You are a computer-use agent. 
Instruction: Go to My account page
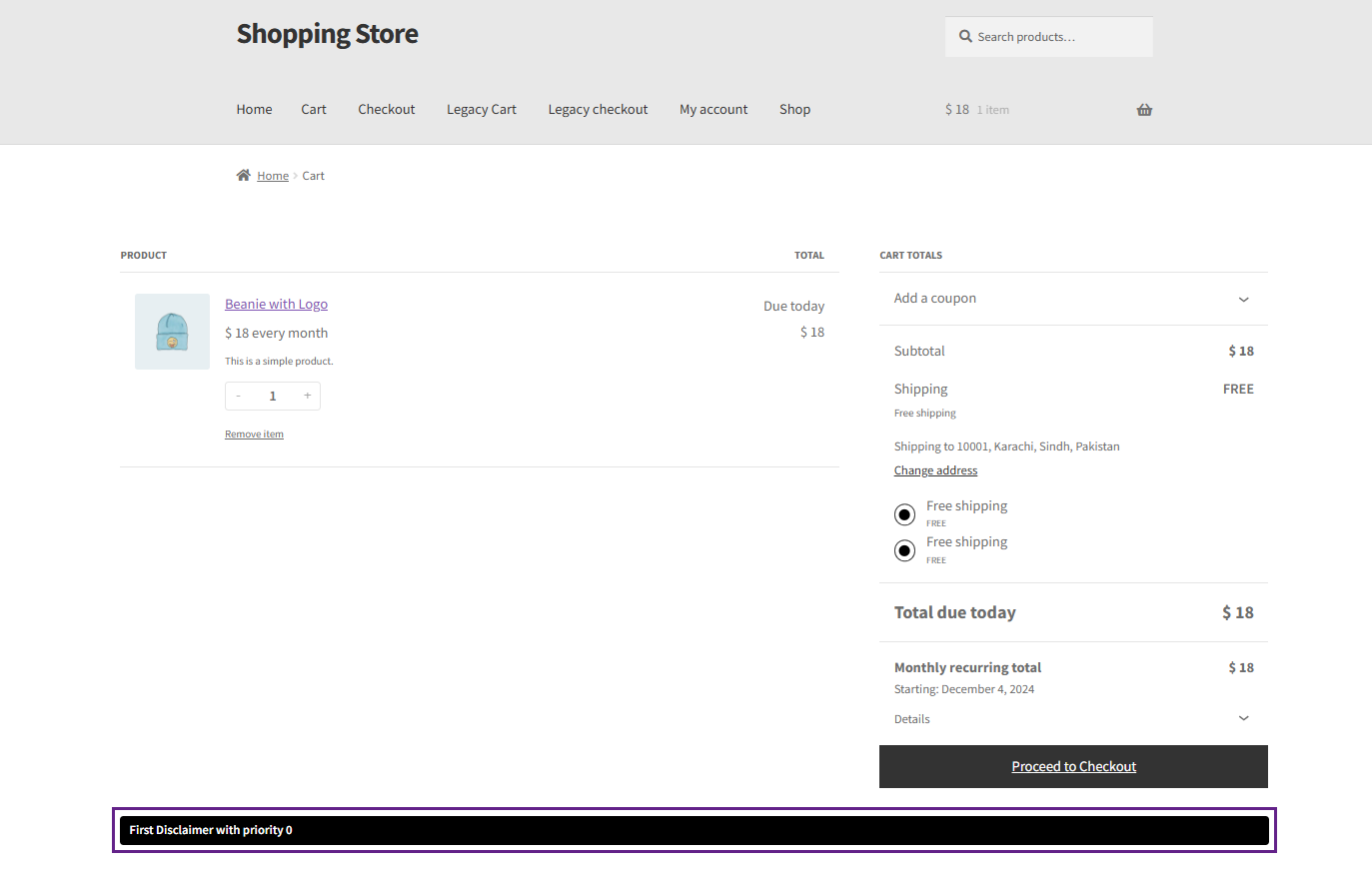coord(713,110)
